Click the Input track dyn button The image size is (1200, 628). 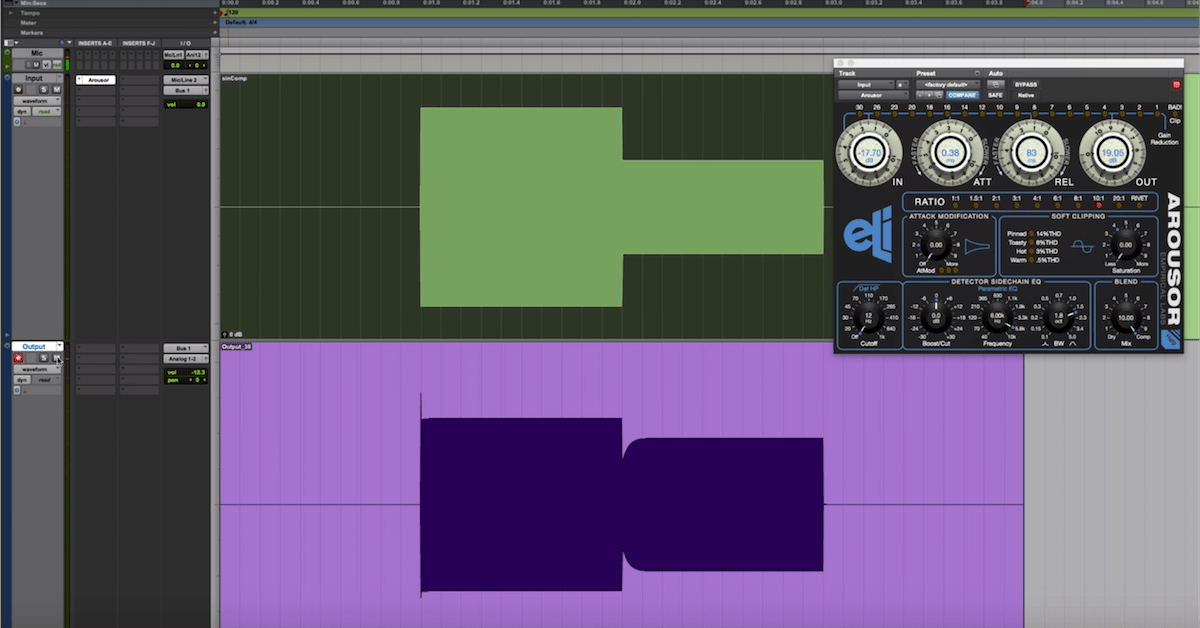[22, 112]
